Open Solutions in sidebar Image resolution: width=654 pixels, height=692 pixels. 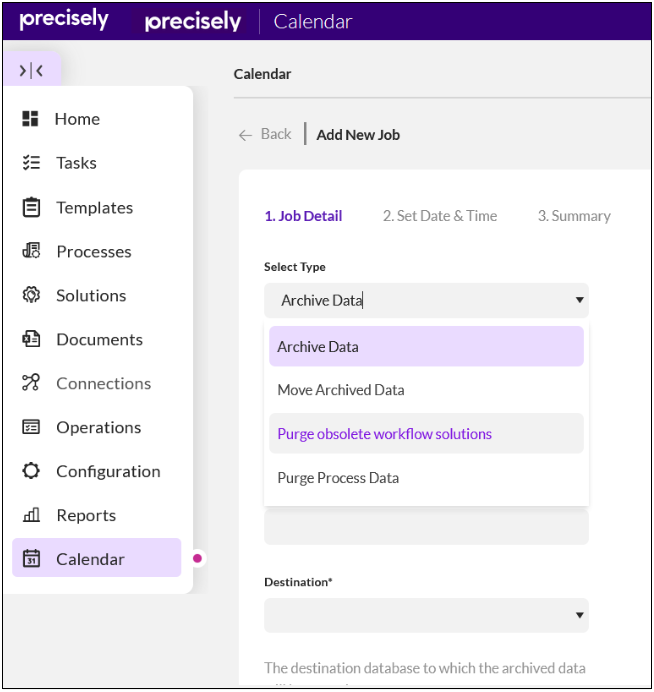tap(91, 296)
